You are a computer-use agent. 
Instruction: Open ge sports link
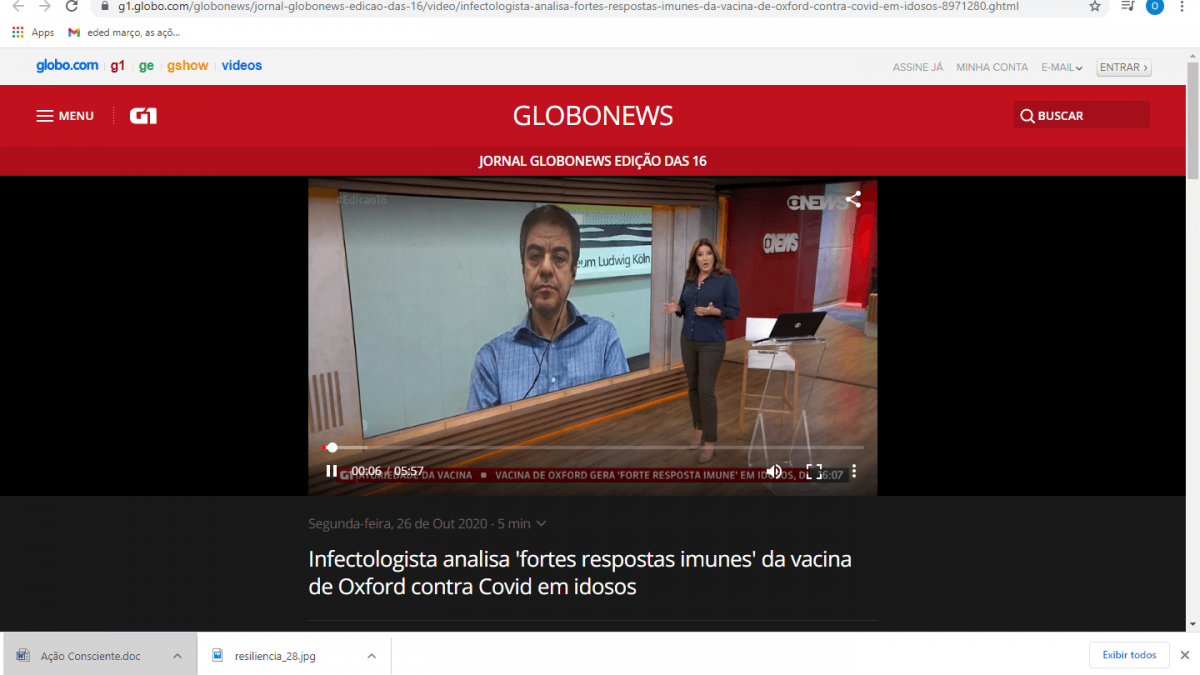point(147,66)
